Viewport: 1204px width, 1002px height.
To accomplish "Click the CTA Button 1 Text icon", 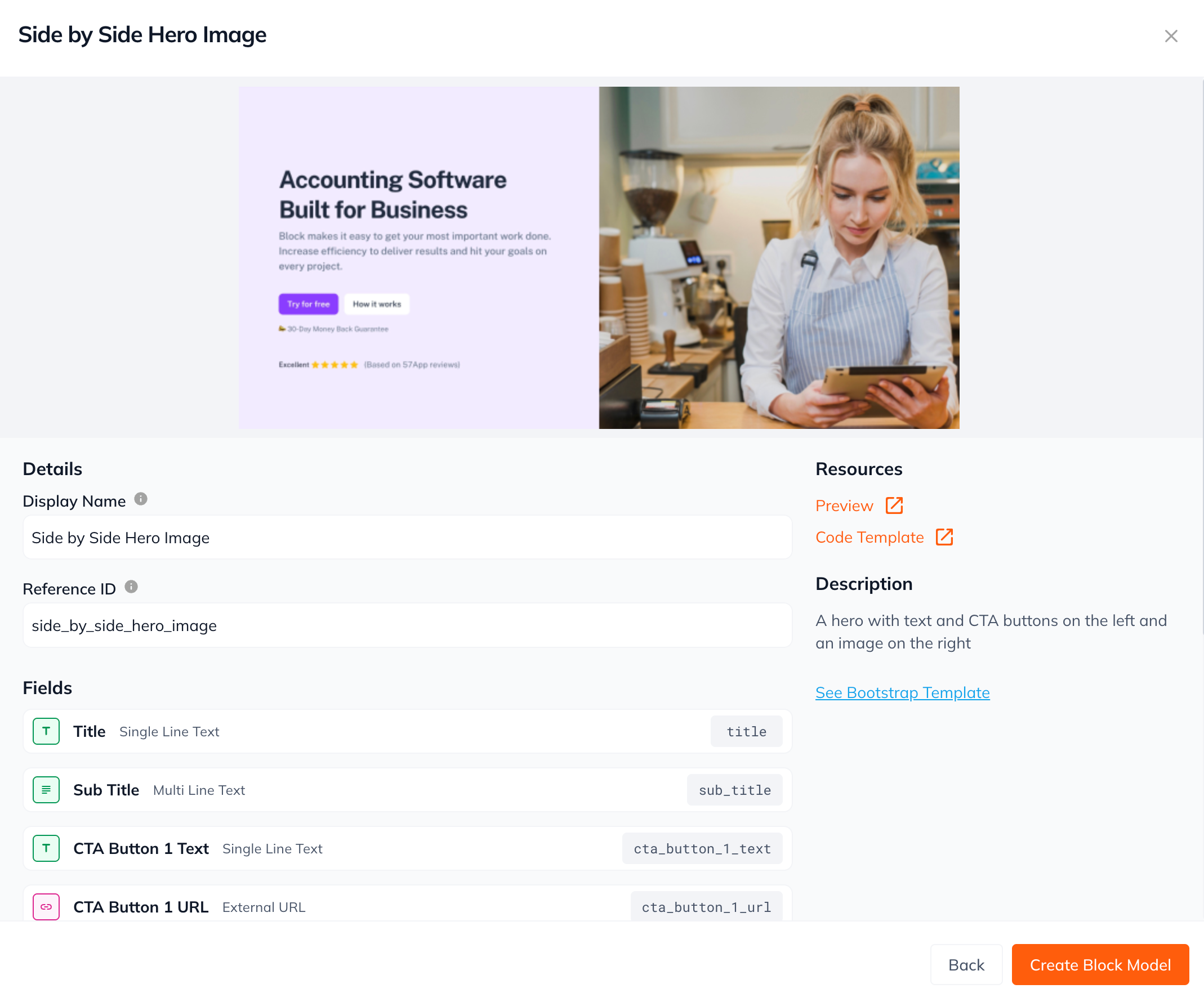I will point(46,848).
